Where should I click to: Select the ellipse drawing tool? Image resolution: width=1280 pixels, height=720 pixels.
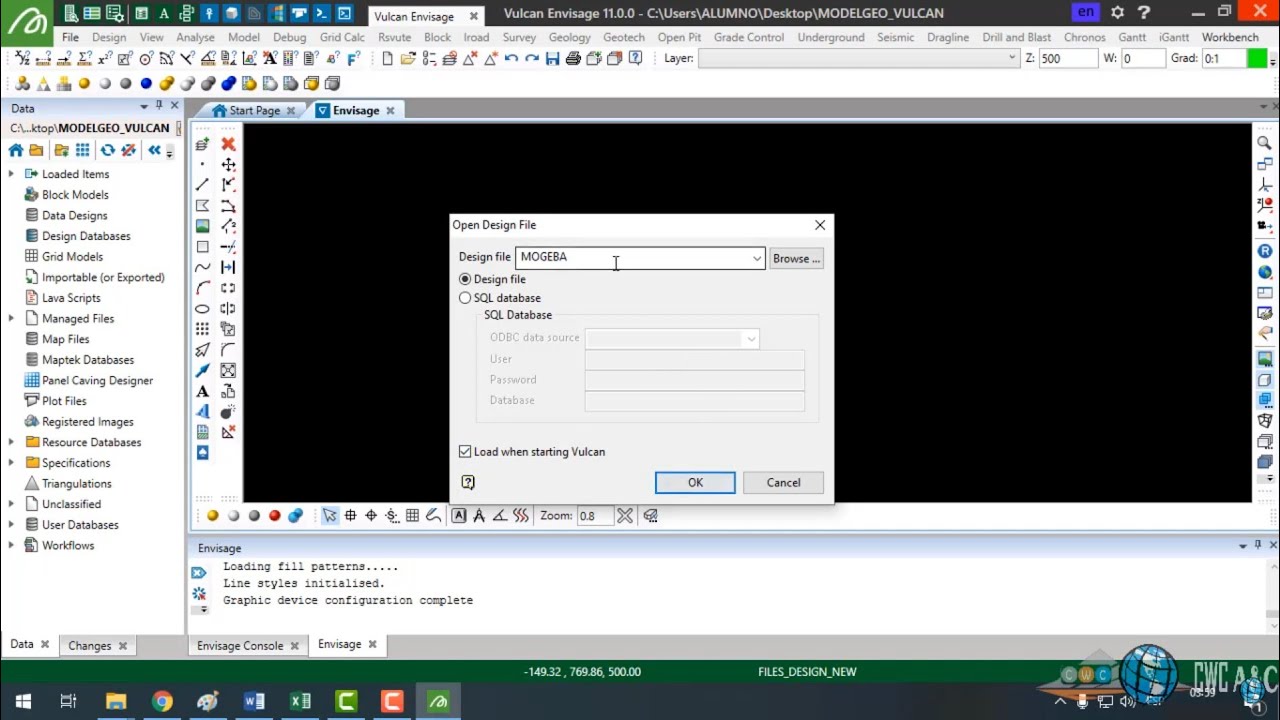(203, 308)
